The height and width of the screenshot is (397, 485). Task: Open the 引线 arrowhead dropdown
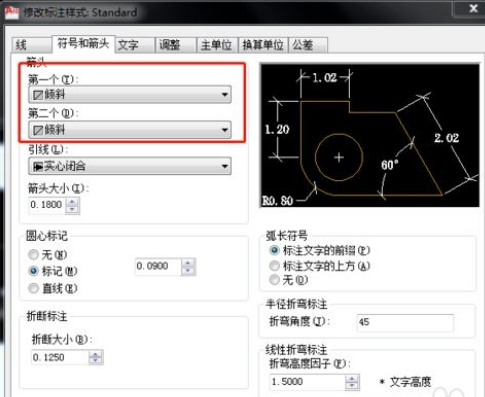(x=130, y=166)
